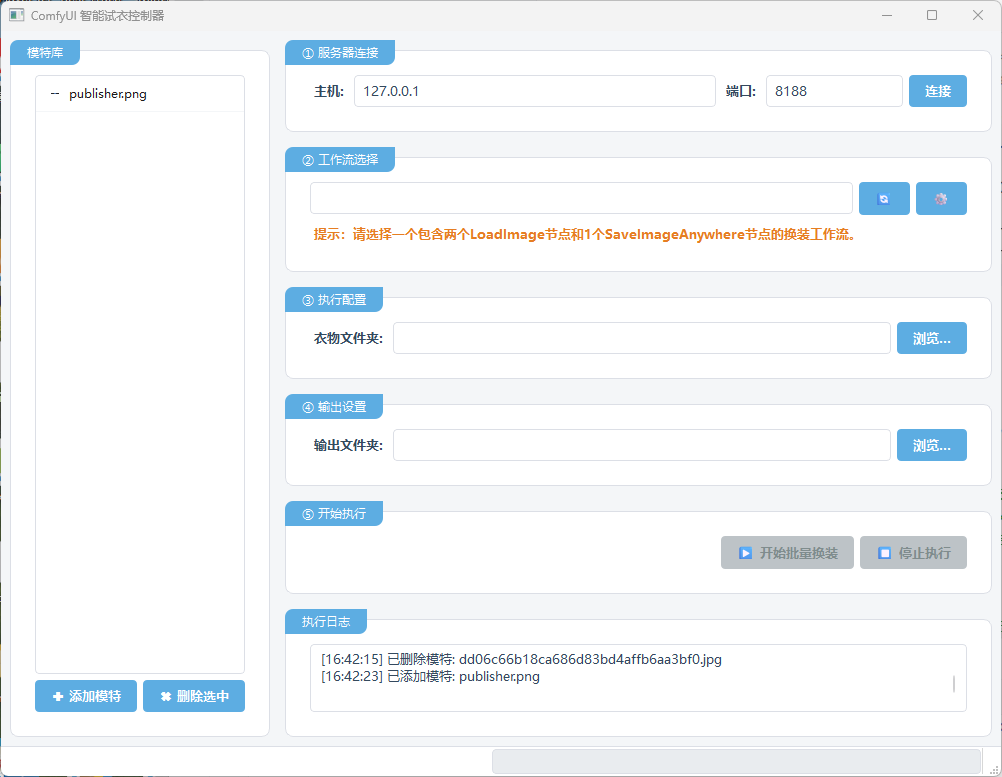The image size is (1002, 777).
Task: Click the 端口 port input field
Action: (833, 91)
